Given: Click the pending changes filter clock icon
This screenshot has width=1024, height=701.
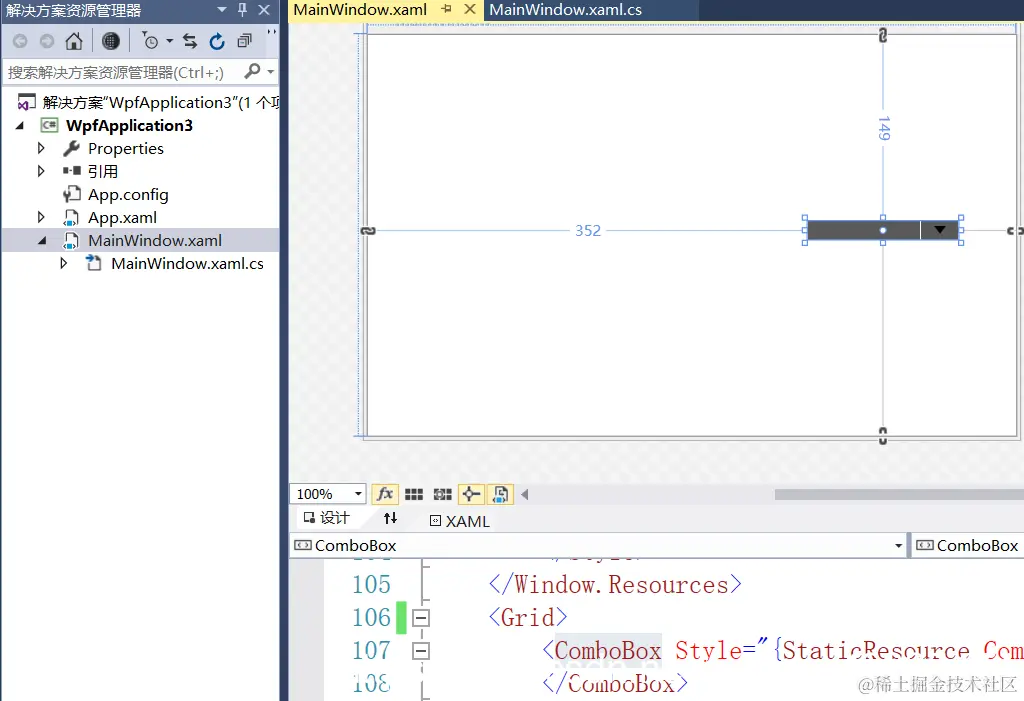Looking at the screenshot, I should coord(150,41).
